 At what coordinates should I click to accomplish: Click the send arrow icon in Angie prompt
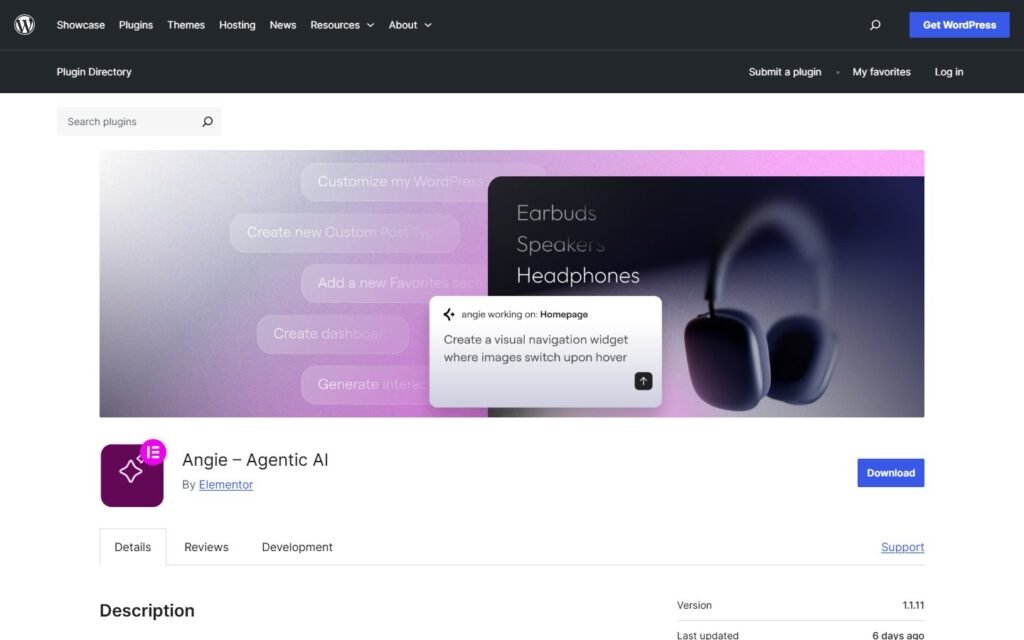click(643, 381)
